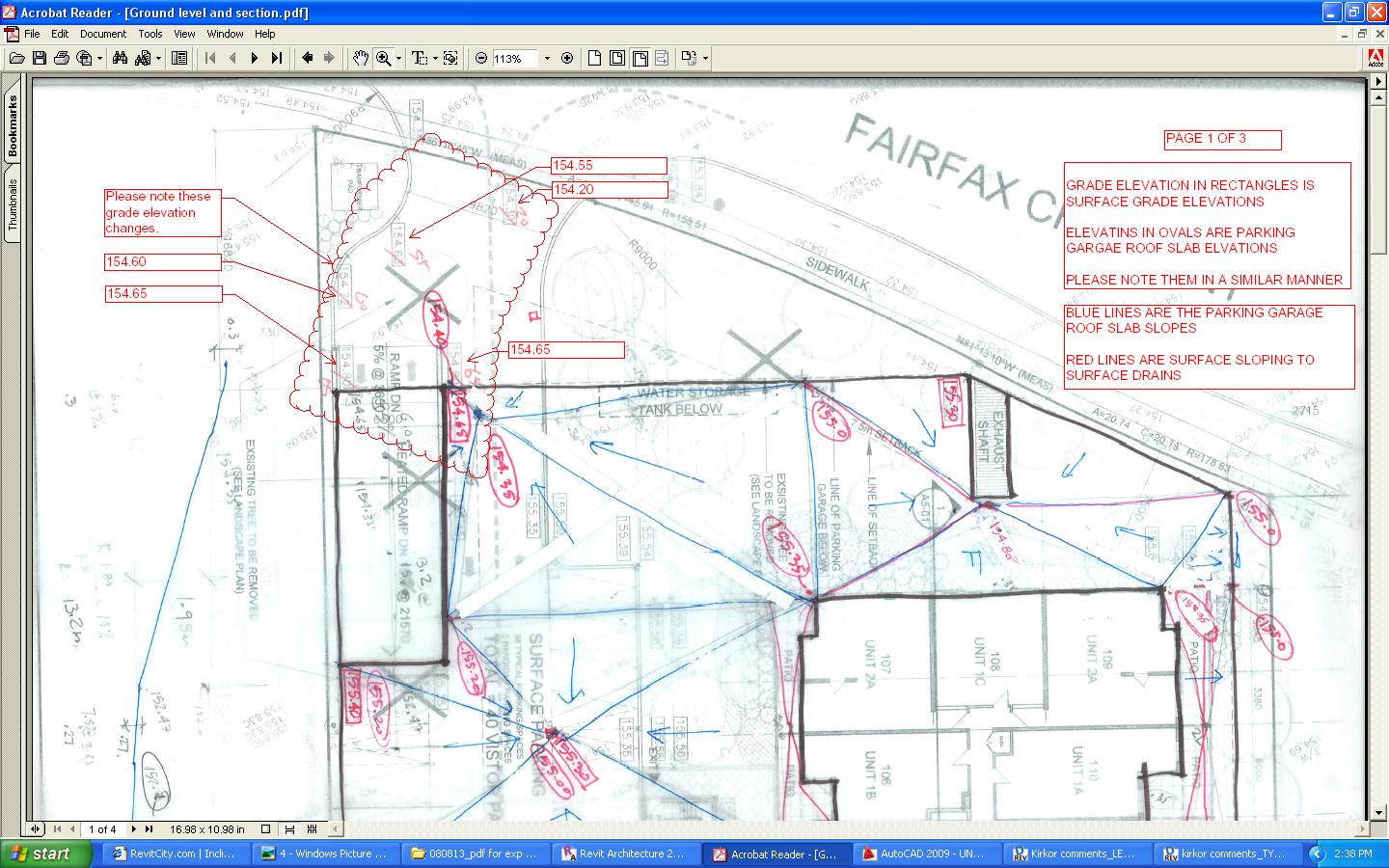Click the Search binoculars-with-pages icon
1389x868 pixels.
(143, 58)
